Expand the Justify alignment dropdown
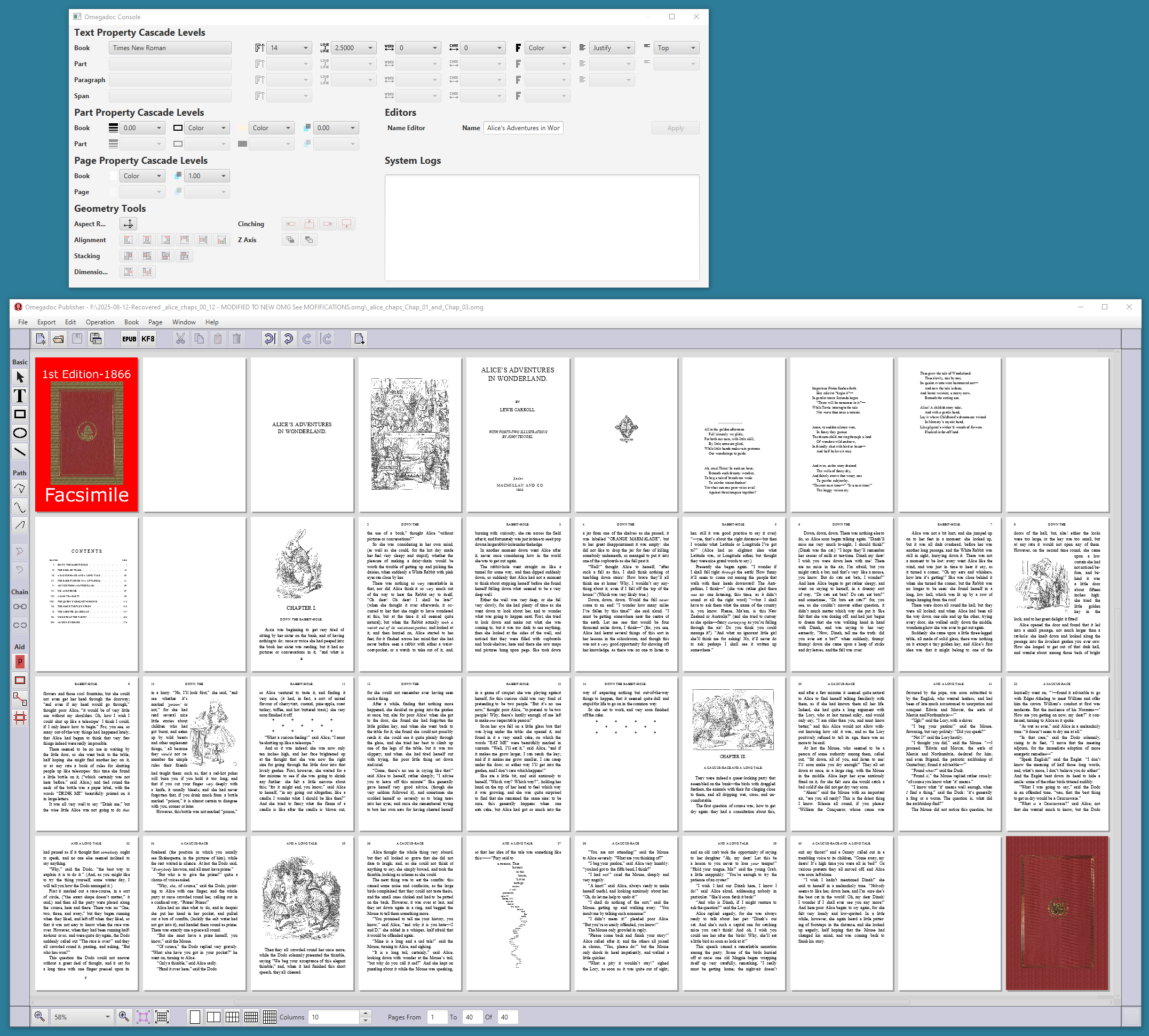This screenshot has width=1149, height=1036. point(629,48)
